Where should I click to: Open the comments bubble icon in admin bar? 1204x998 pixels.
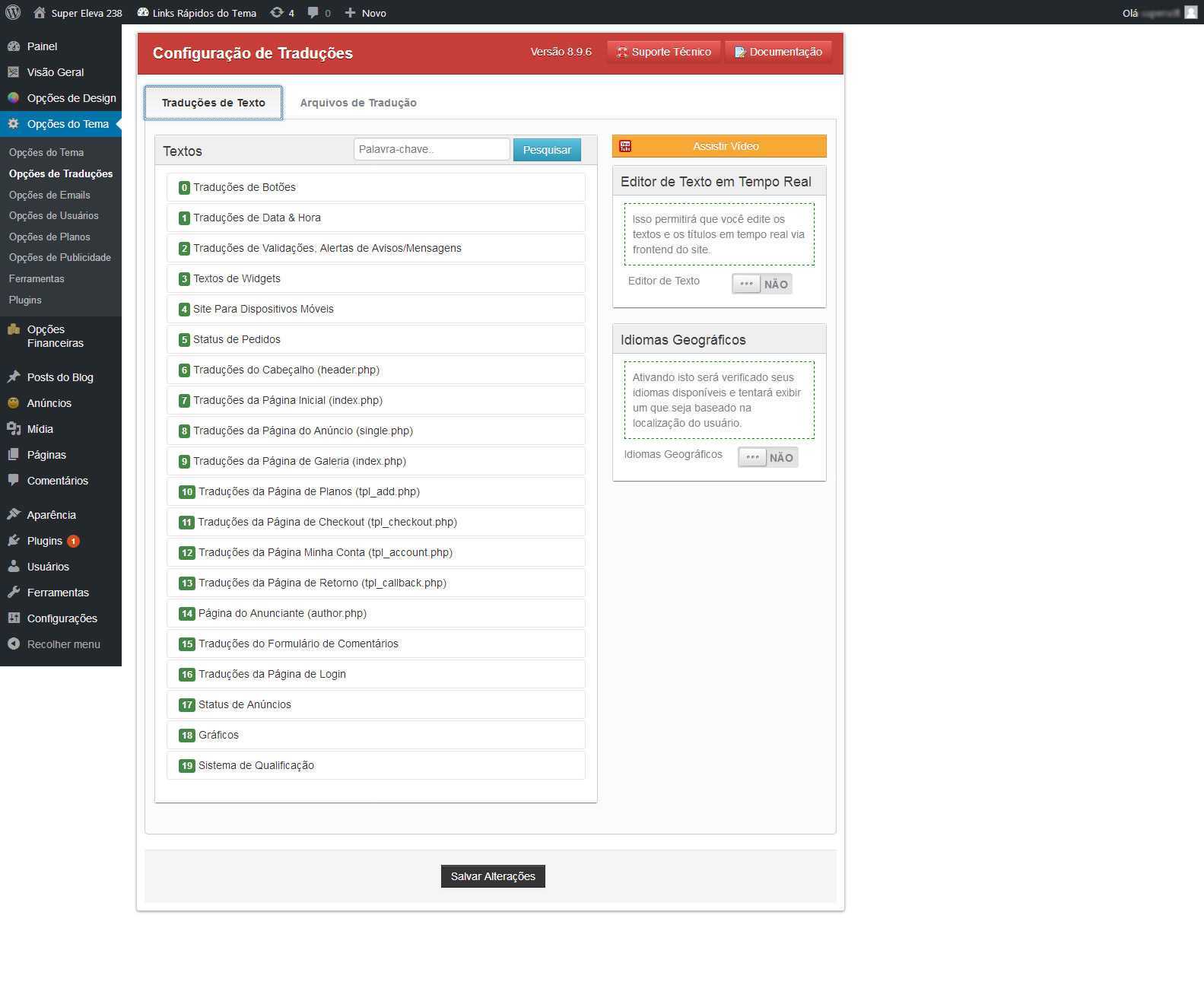tap(313, 12)
